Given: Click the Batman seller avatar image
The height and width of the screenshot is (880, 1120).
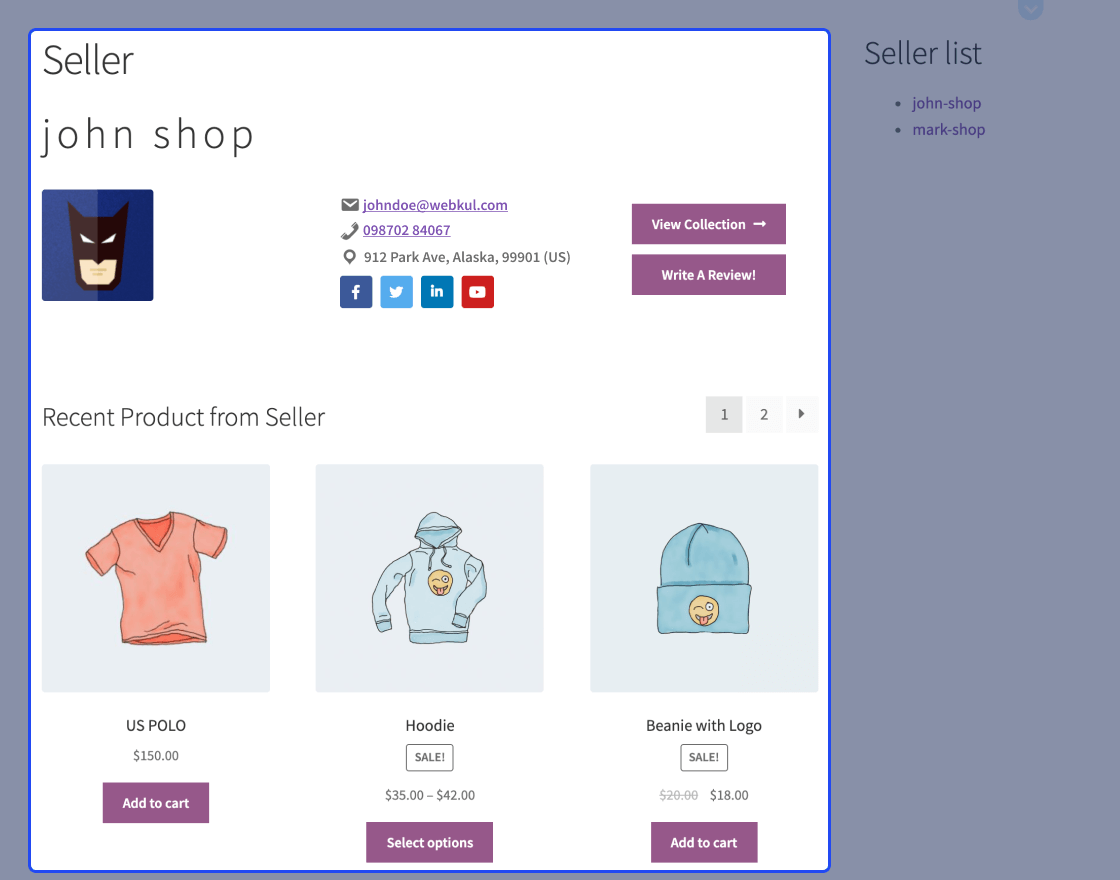Looking at the screenshot, I should coord(98,245).
